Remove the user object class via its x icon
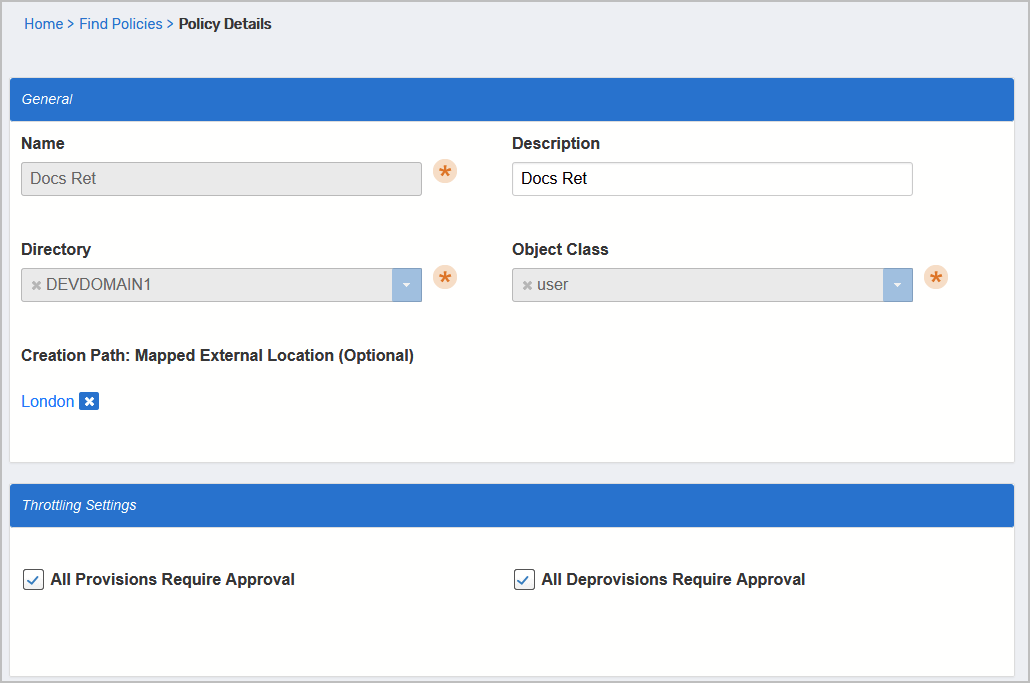Image resolution: width=1030 pixels, height=683 pixels. [527, 285]
